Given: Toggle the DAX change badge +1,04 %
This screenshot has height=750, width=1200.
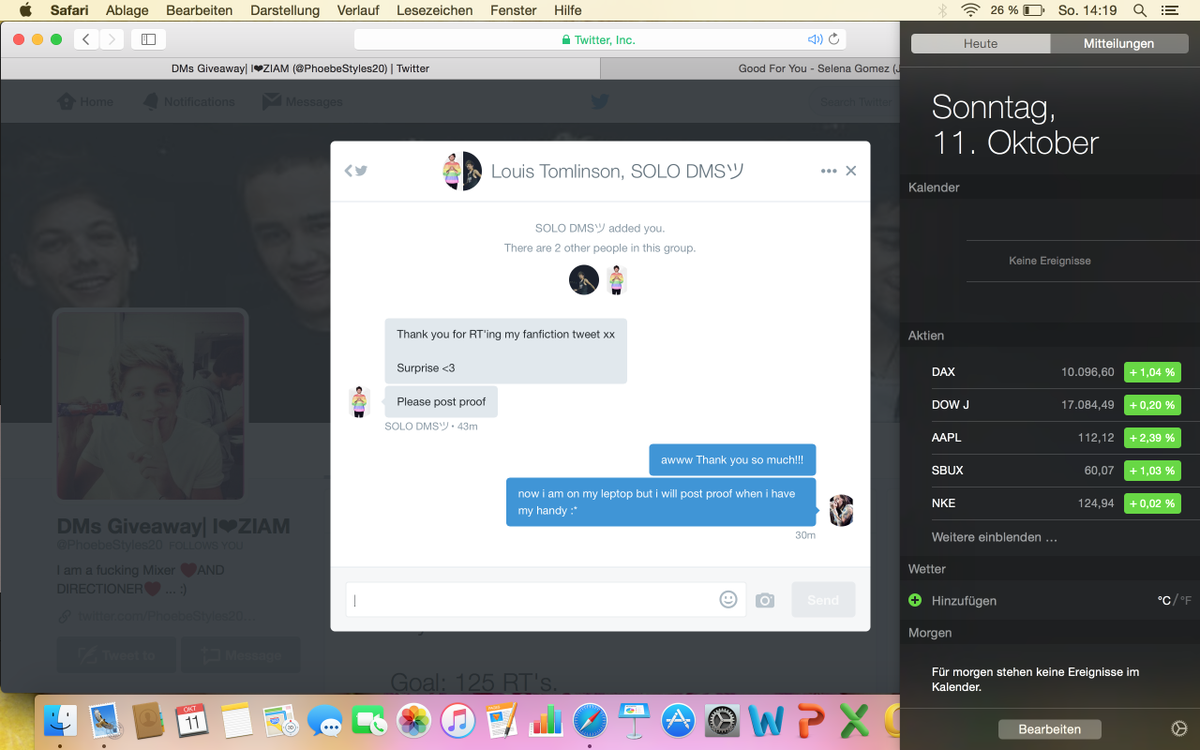Looking at the screenshot, I should pos(1152,372).
